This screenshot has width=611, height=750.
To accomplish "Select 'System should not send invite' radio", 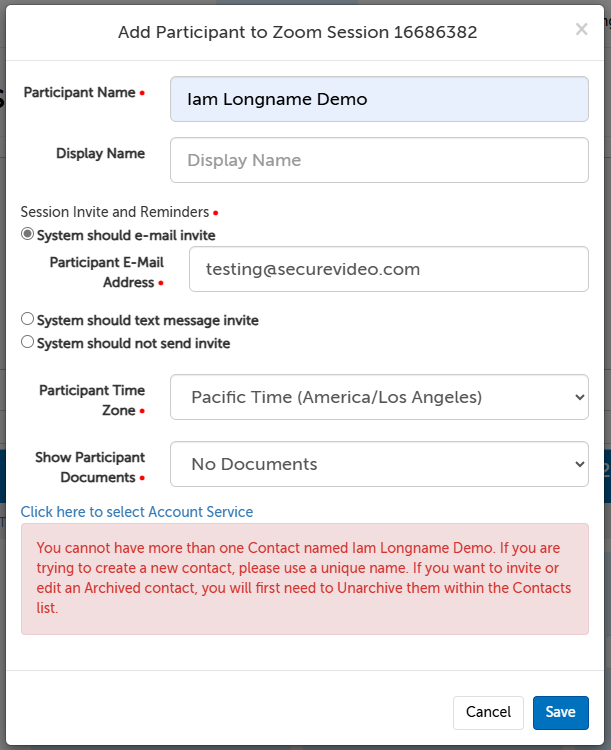I will coord(28,343).
